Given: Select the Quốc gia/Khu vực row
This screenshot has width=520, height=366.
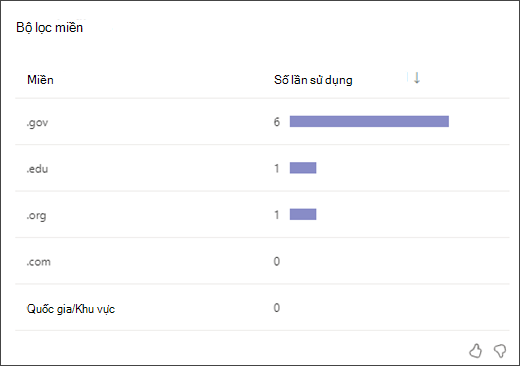Looking at the screenshot, I should click(262, 307).
